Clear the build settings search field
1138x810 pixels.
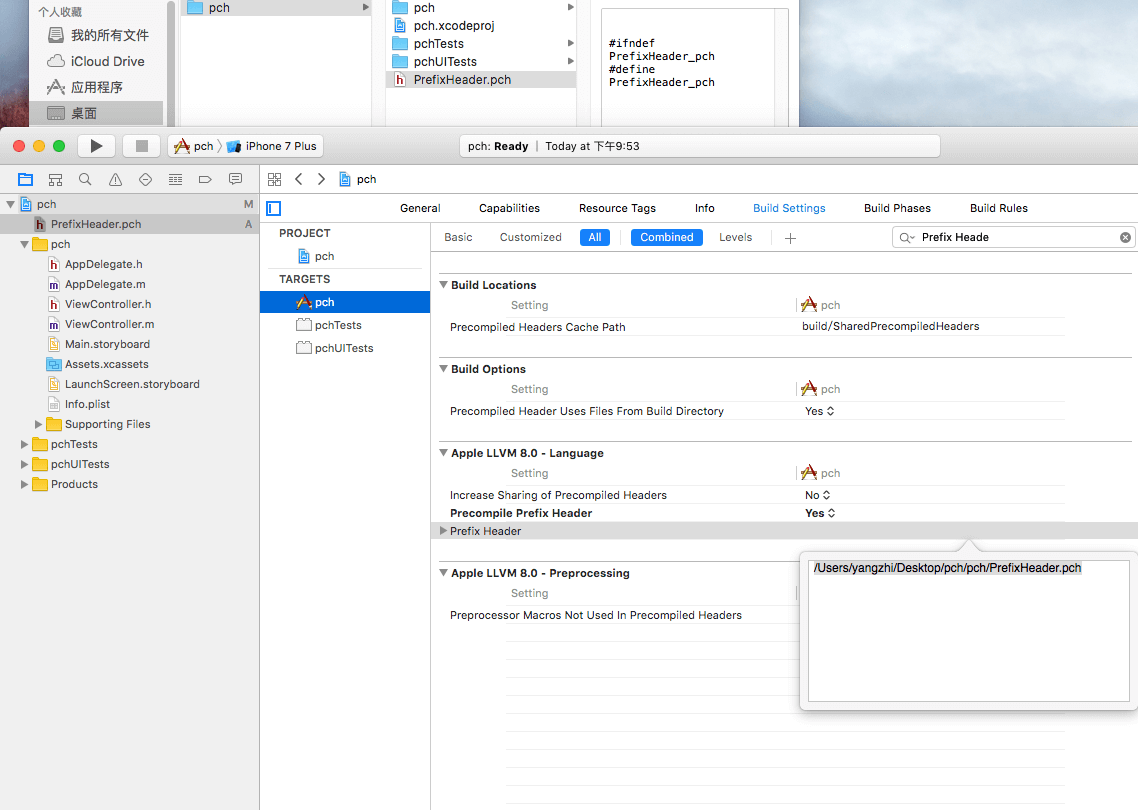coord(1125,237)
